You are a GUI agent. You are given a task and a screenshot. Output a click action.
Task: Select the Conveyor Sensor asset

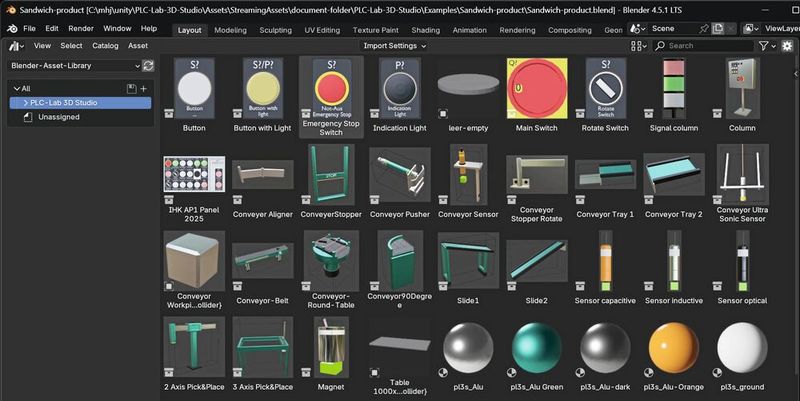tap(468, 182)
